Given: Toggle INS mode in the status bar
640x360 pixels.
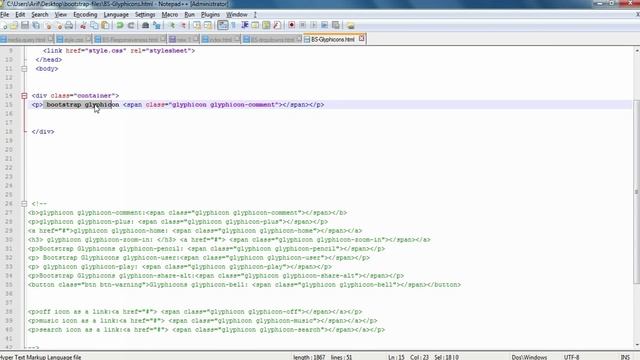Looking at the screenshot, I should pyautogui.click(x=625, y=357).
